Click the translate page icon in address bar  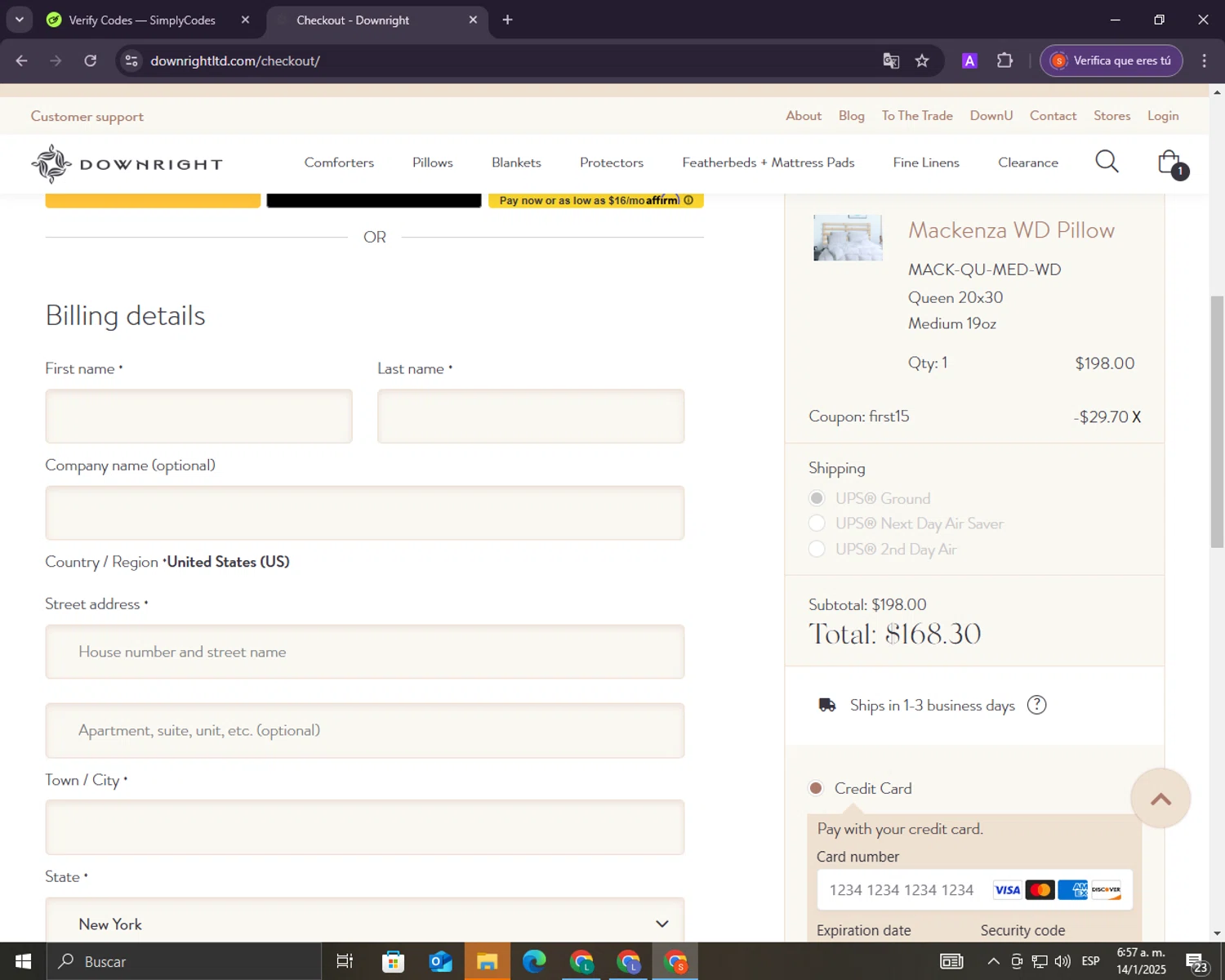pyautogui.click(x=891, y=60)
